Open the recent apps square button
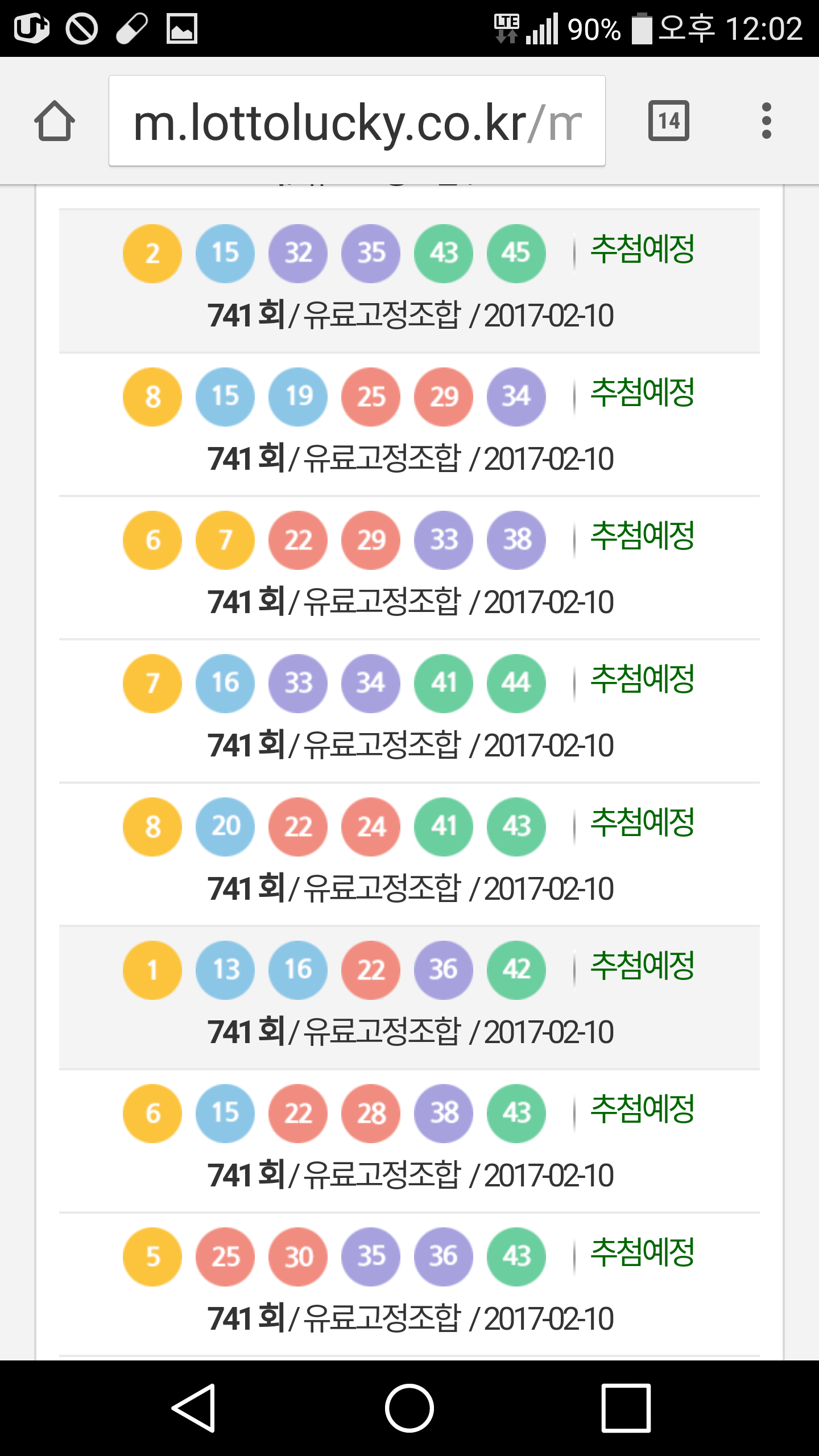This screenshot has height=1456, width=819. click(x=626, y=1408)
